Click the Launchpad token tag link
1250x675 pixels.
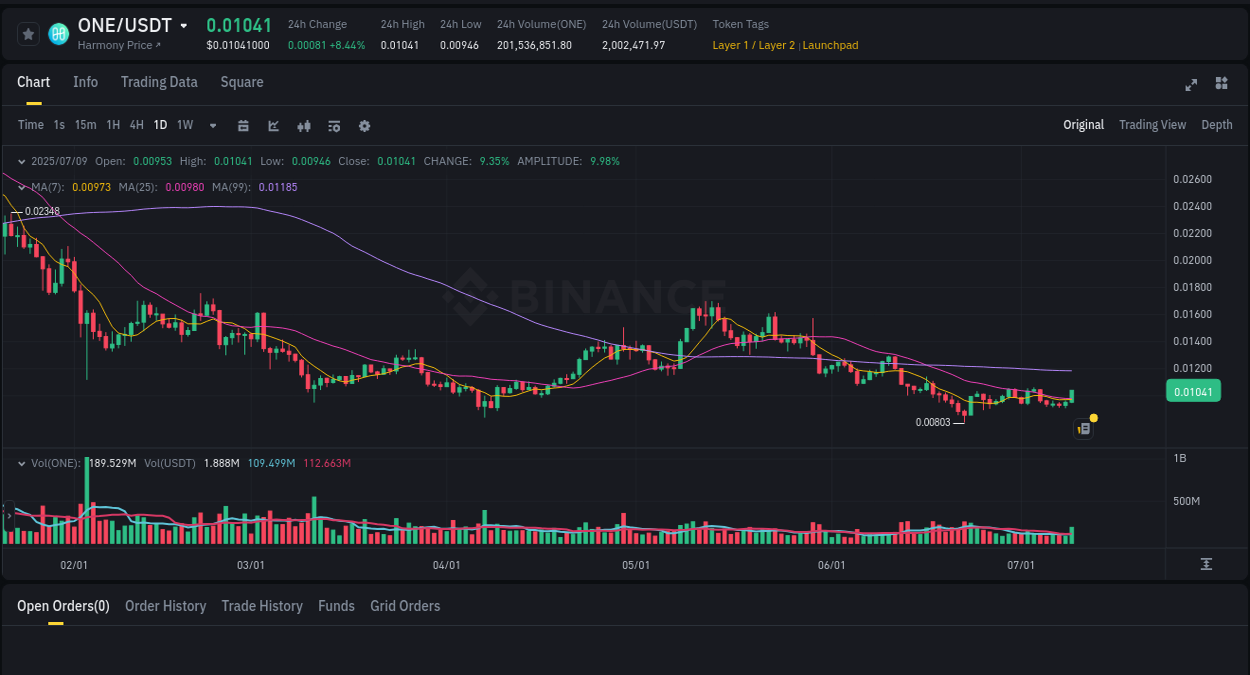click(x=830, y=45)
